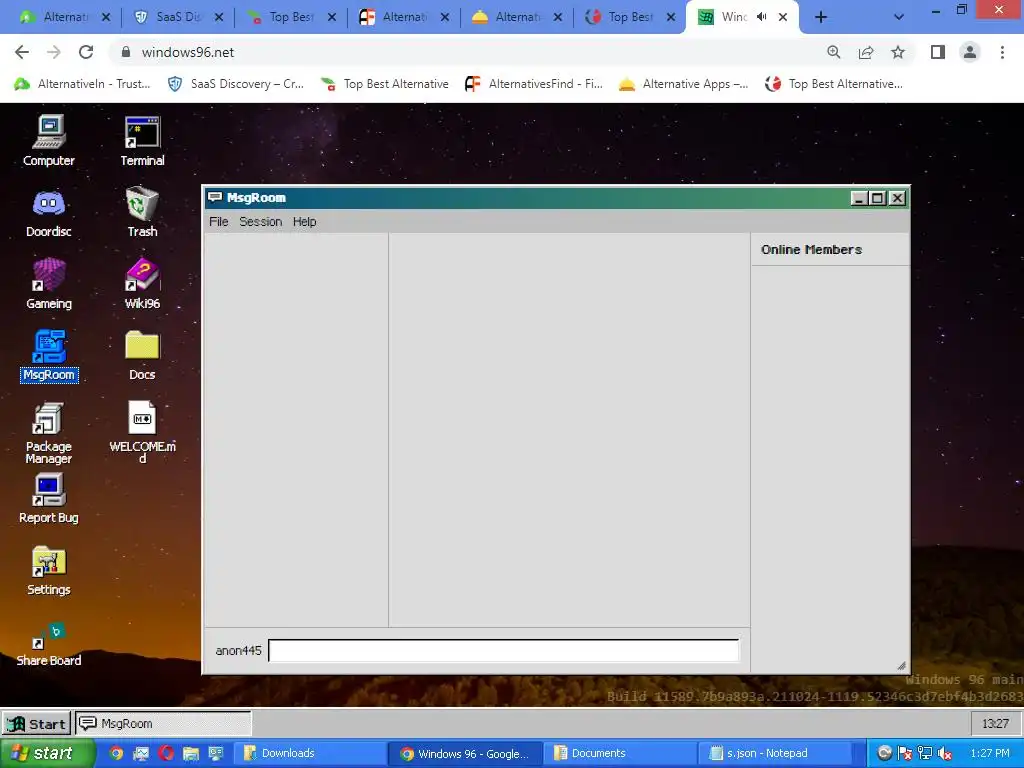Screen dimensions: 1024x768
Task: Open the Session menu in MsgRoom
Action: [x=261, y=221]
